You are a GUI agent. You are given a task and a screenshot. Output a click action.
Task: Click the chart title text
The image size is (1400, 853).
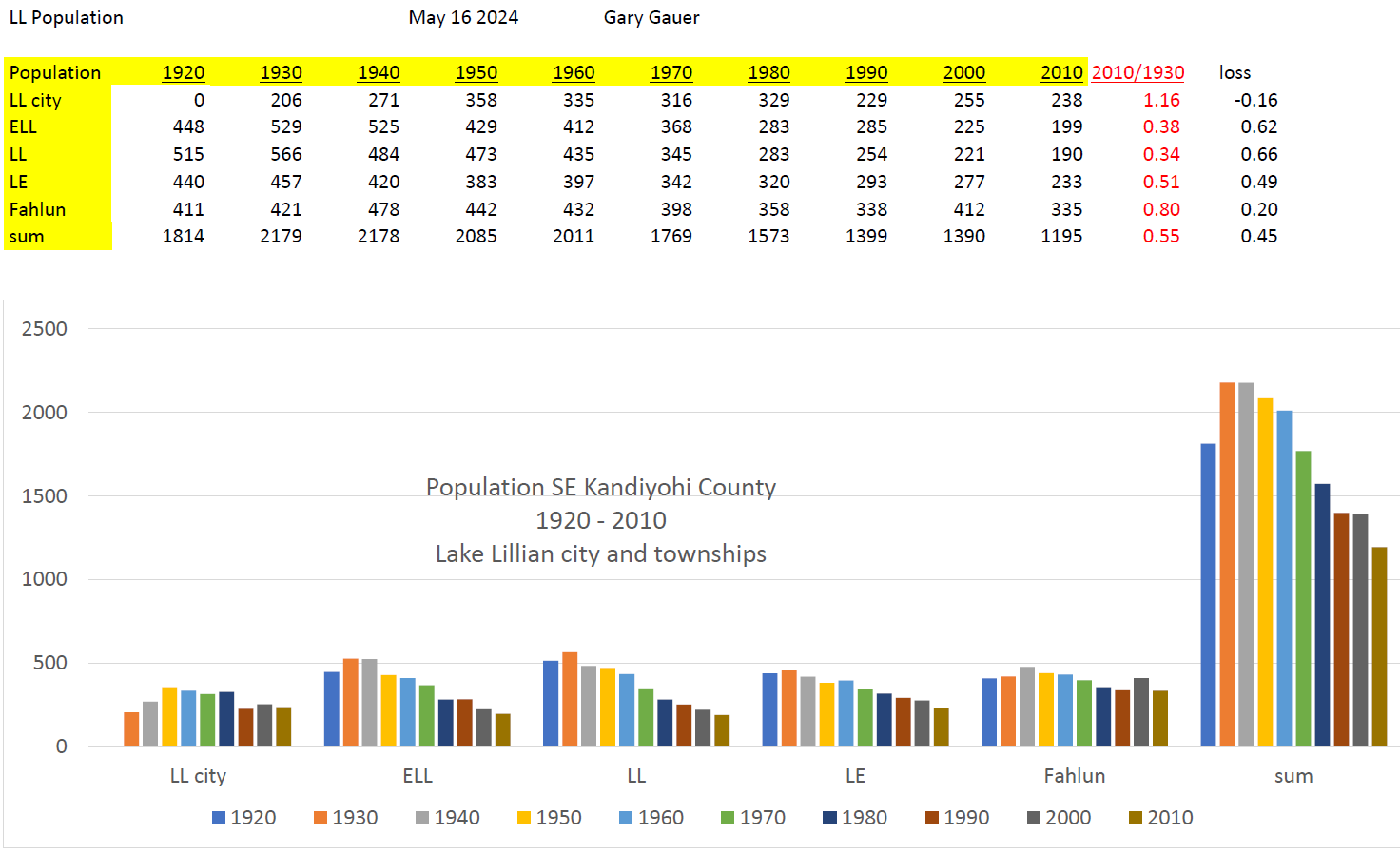pyautogui.click(x=600, y=519)
